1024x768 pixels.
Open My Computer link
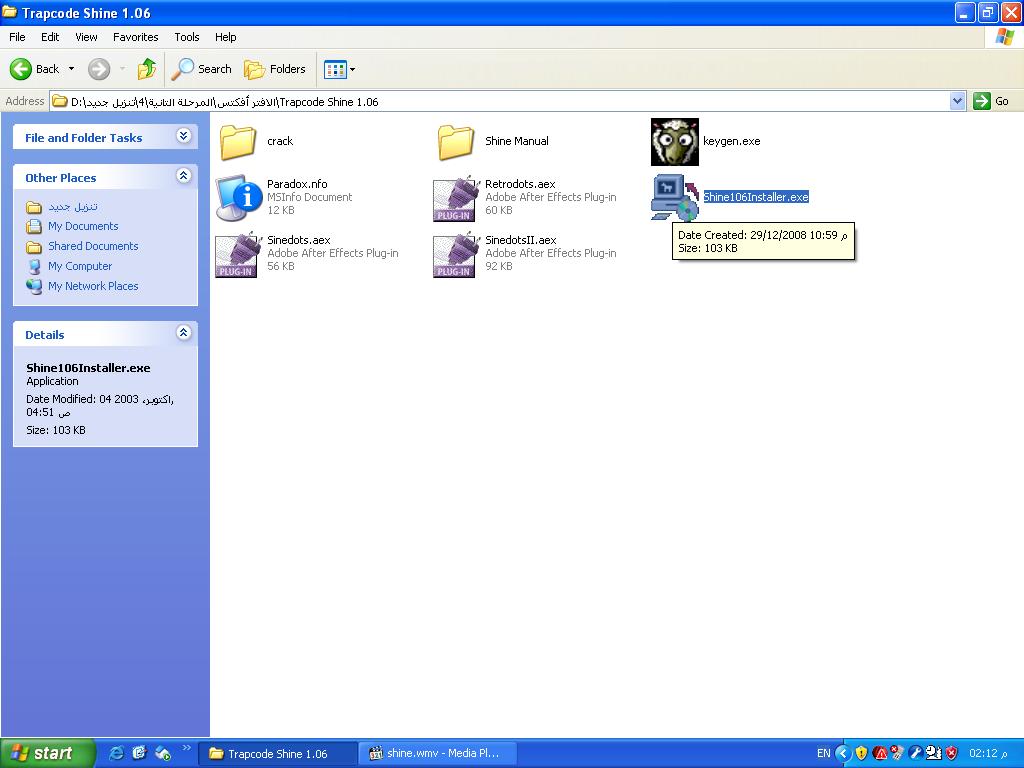(80, 266)
